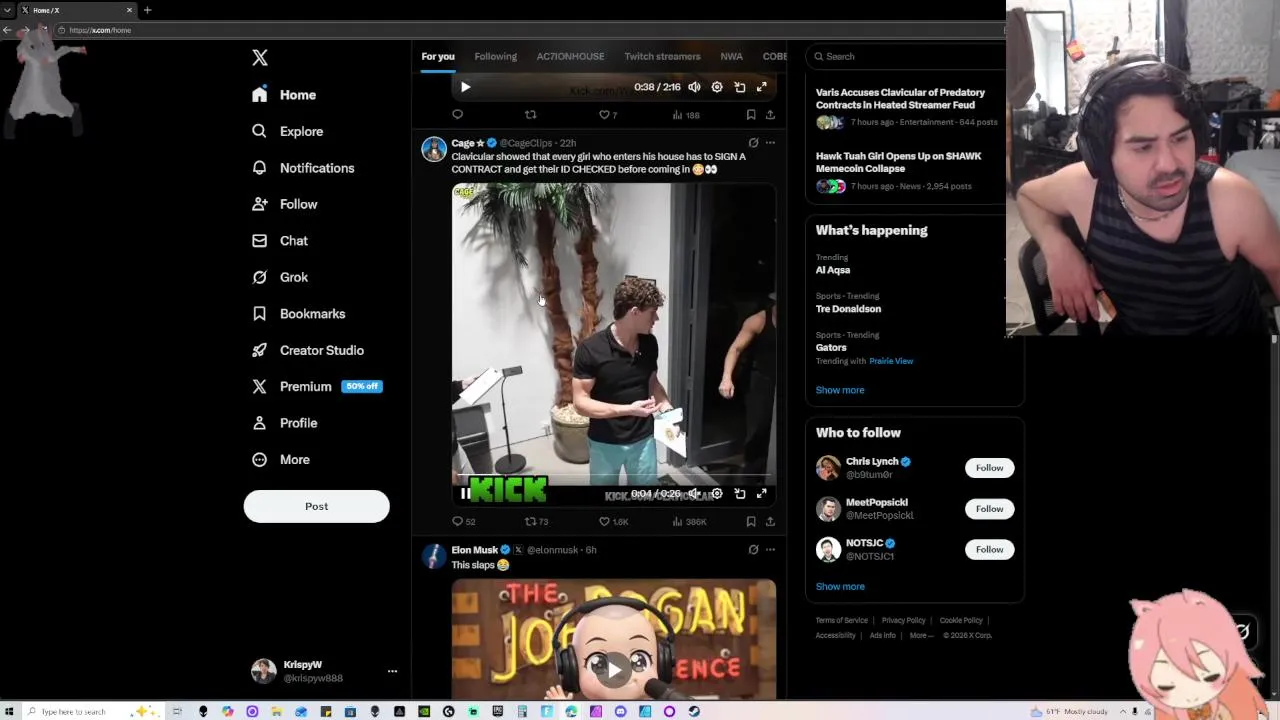Viewport: 1280px width, 720px height.
Task: Show more under Who to follow
Action: pos(840,587)
